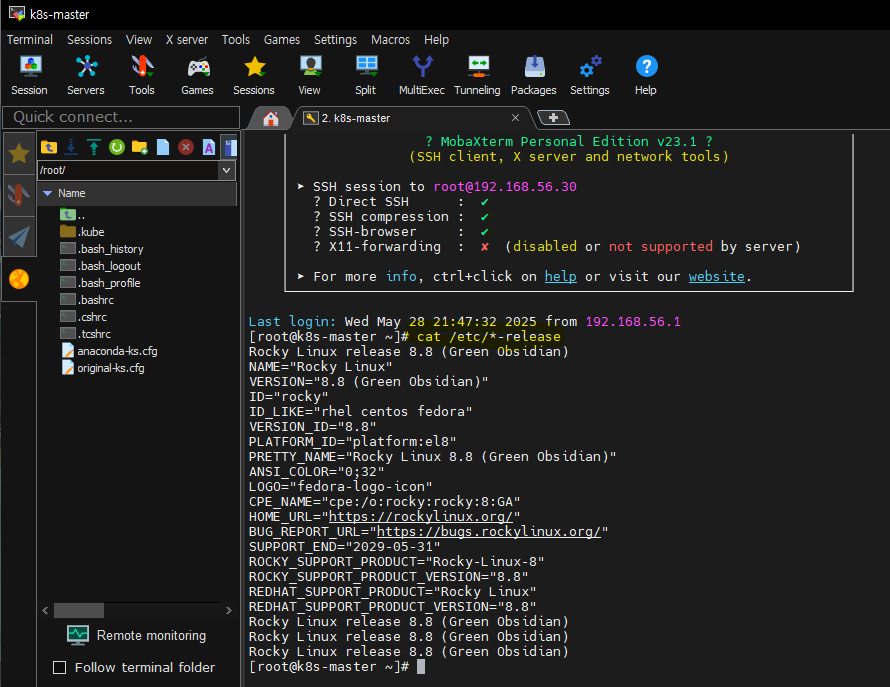Click the Quick connect input field
This screenshot has height=687, width=890.
[x=118, y=117]
